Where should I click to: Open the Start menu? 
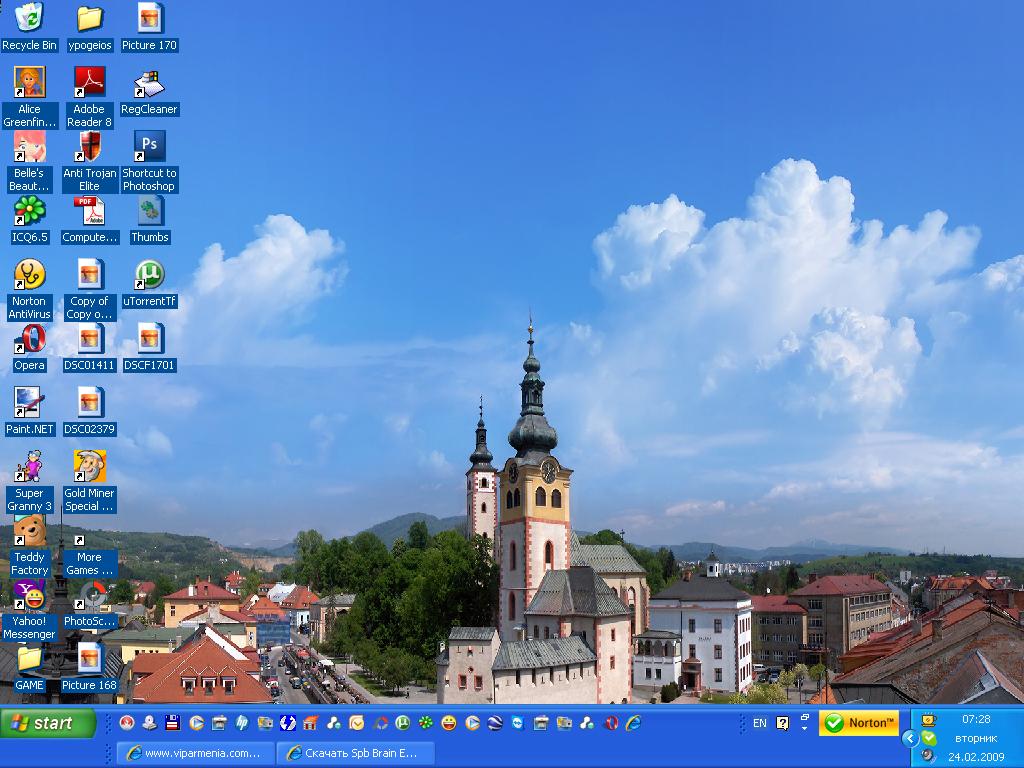pyautogui.click(x=48, y=722)
